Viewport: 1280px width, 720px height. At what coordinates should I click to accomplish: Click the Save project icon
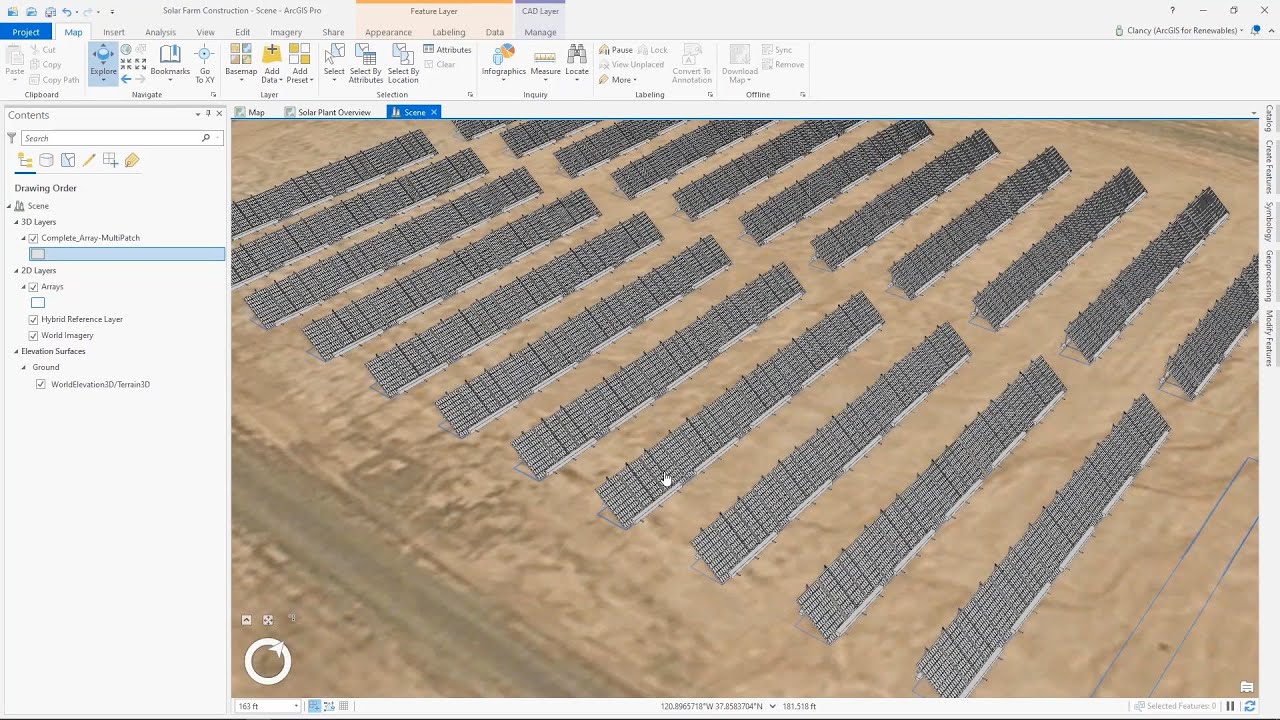tap(50, 11)
